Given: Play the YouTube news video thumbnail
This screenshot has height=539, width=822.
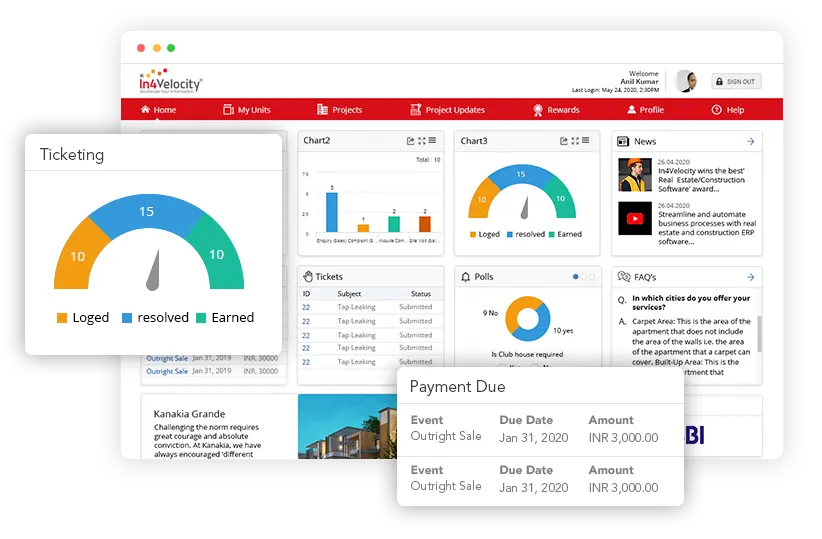Looking at the screenshot, I should 634,217.
